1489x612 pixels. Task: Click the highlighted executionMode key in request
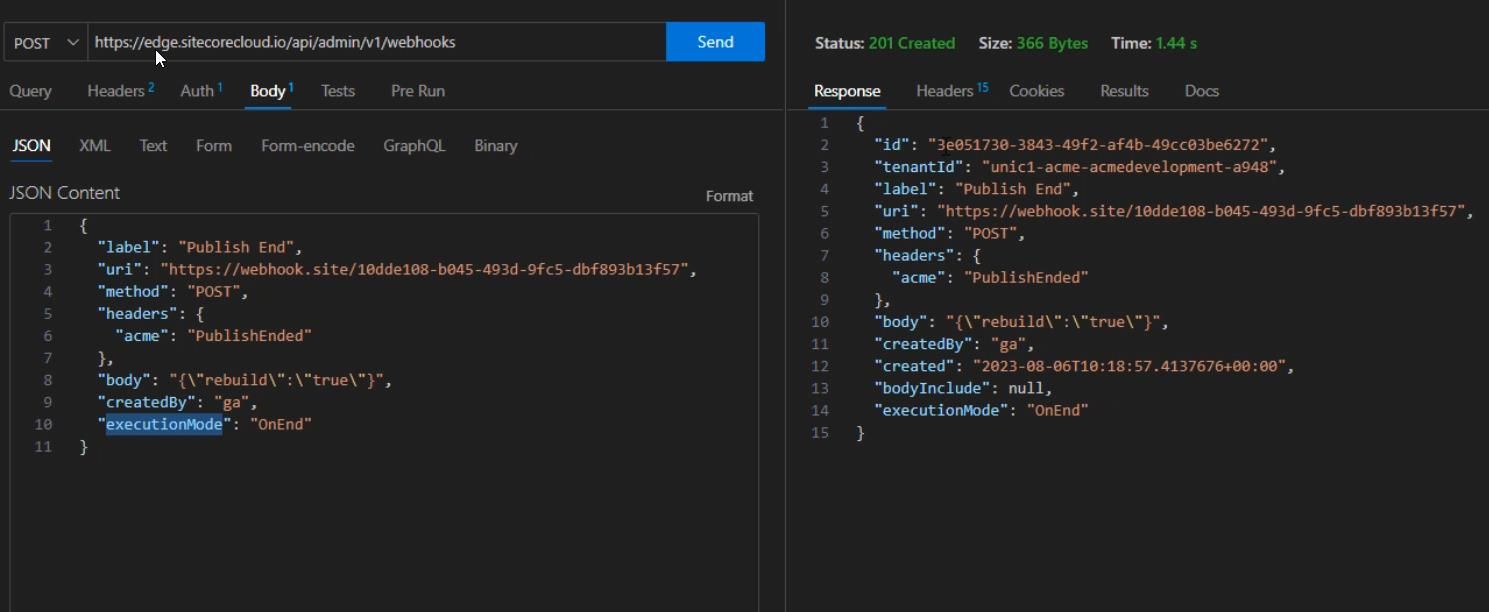coord(164,424)
